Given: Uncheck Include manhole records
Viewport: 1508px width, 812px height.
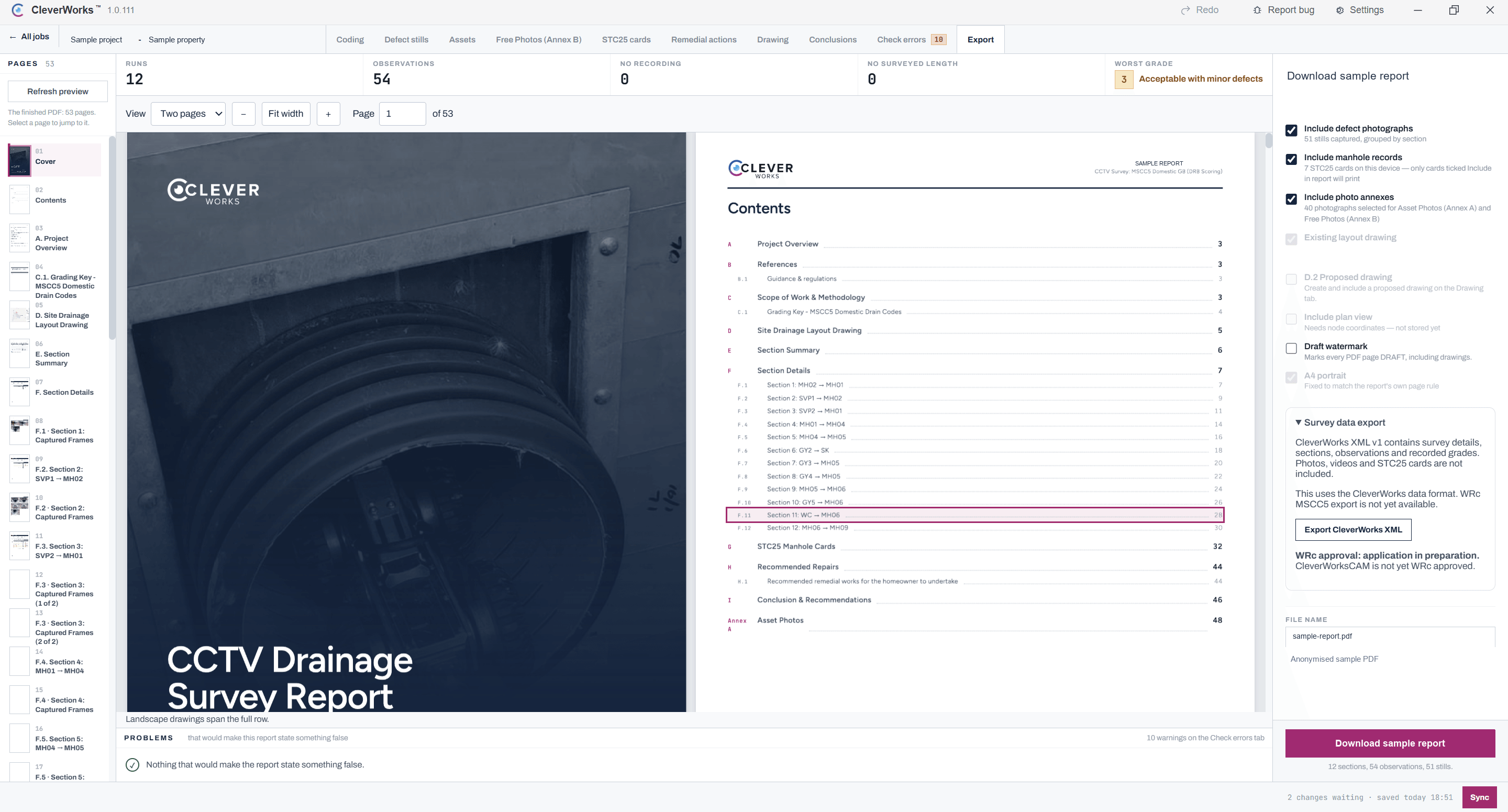Looking at the screenshot, I should 1291,159.
